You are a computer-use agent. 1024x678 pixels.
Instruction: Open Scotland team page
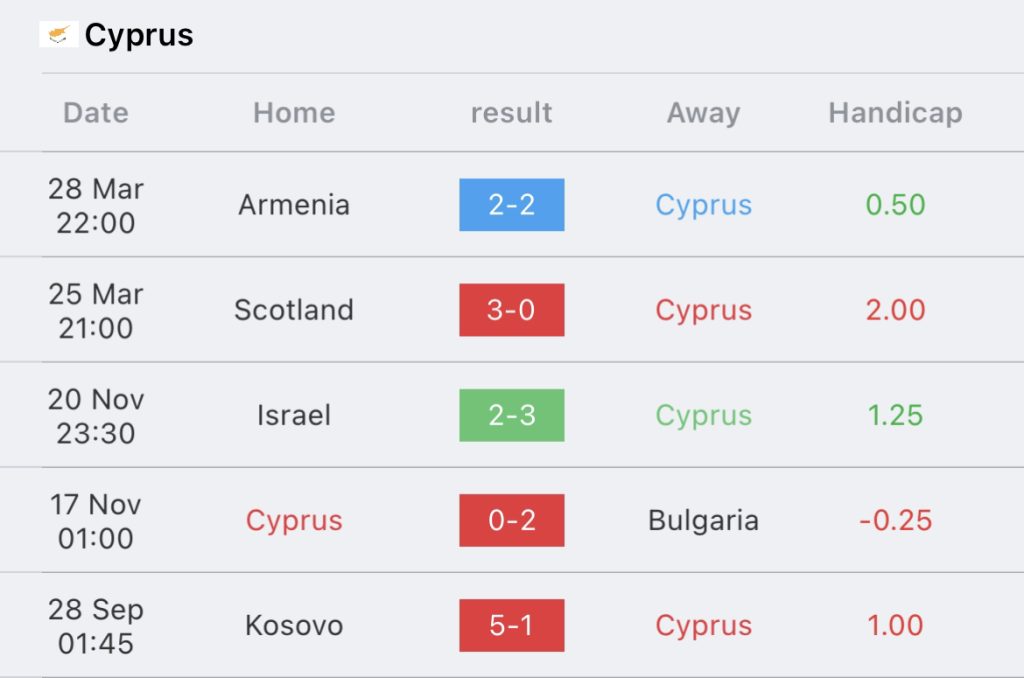tap(294, 310)
